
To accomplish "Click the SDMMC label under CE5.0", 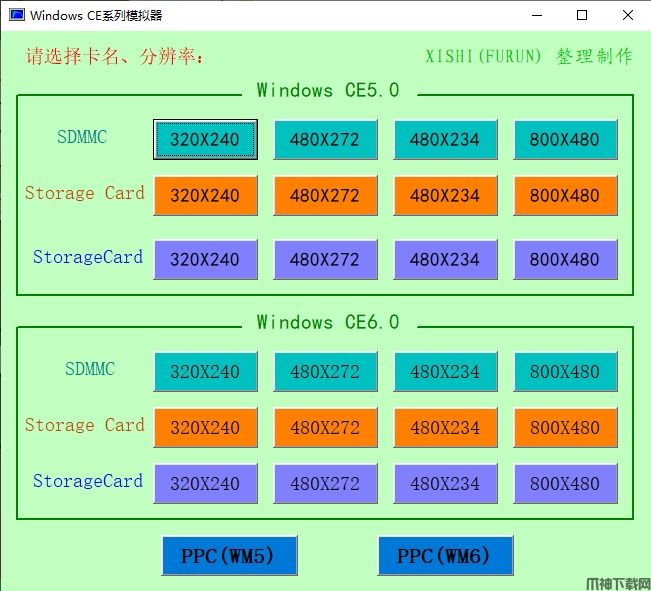I will click(x=82, y=137).
